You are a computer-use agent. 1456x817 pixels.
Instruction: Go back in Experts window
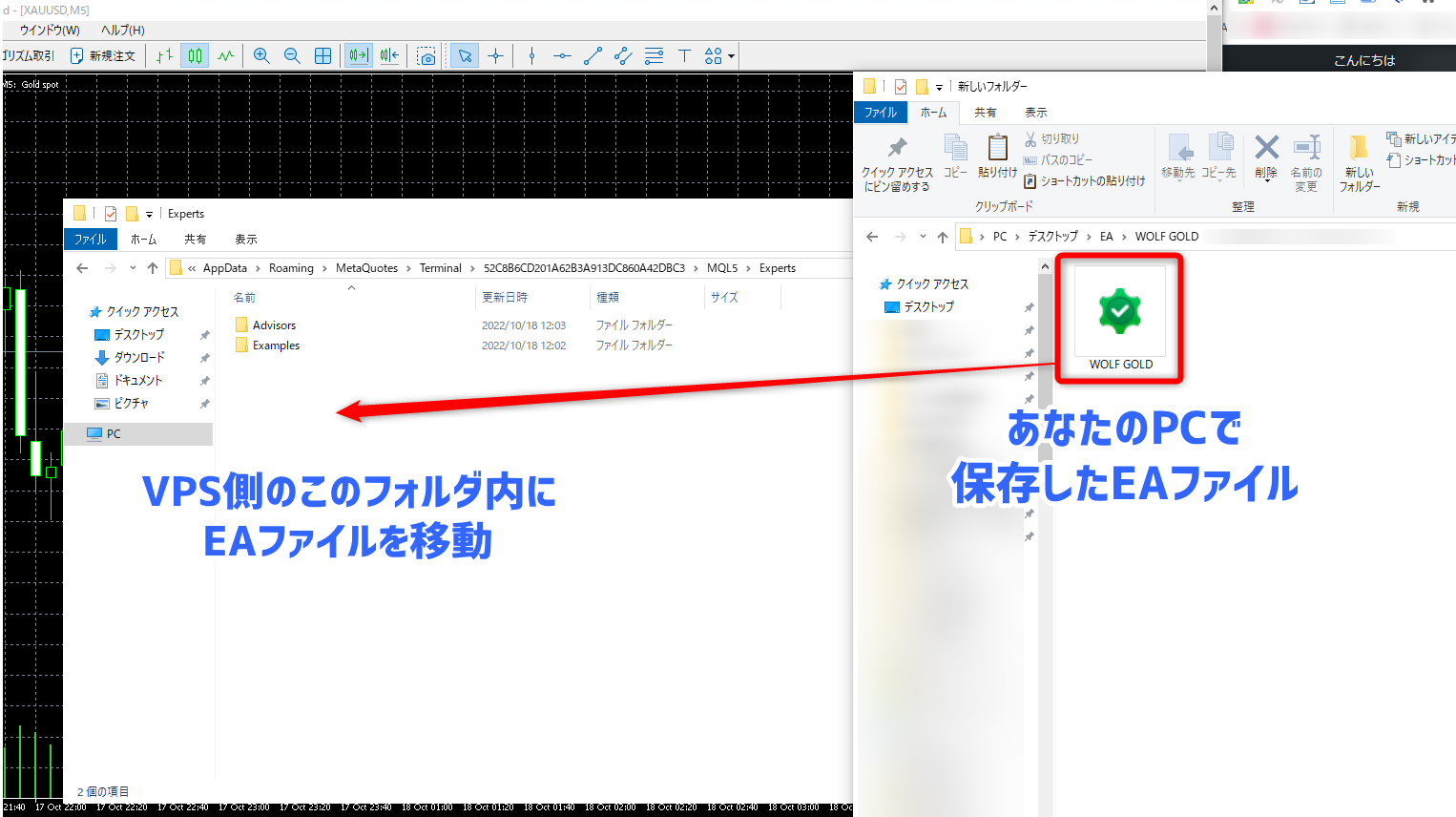[82, 268]
